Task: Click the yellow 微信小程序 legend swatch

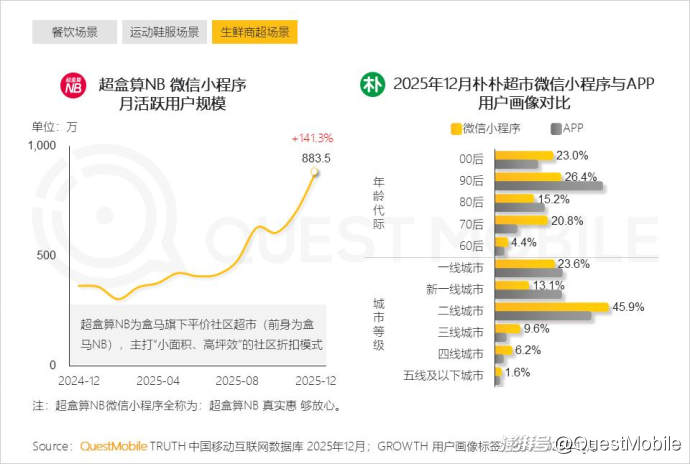Action: click(456, 128)
